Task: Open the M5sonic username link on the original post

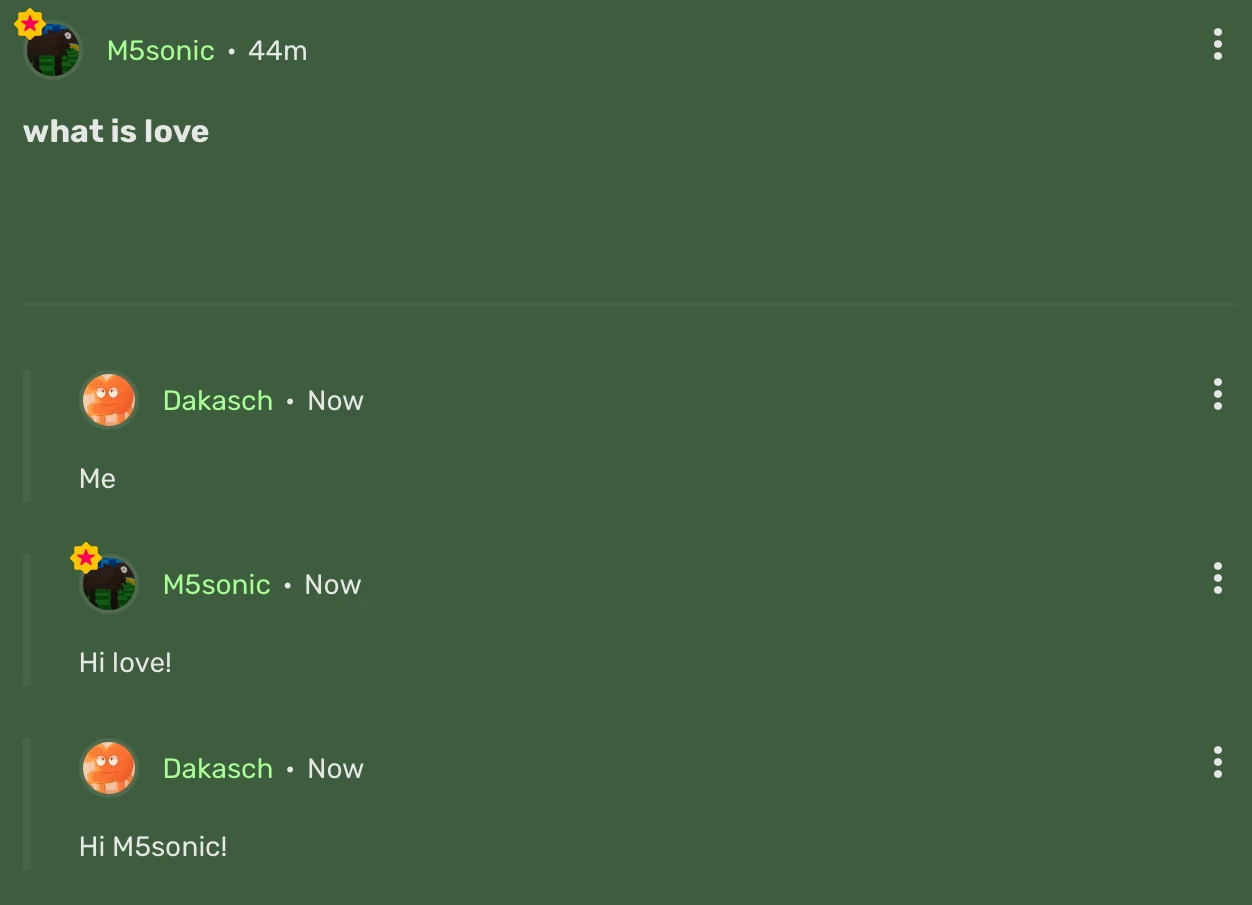Action: coord(160,51)
